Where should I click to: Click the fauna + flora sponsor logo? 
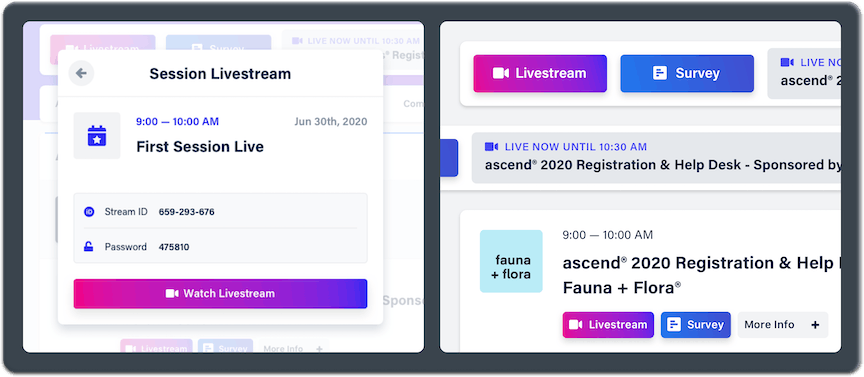(x=511, y=261)
